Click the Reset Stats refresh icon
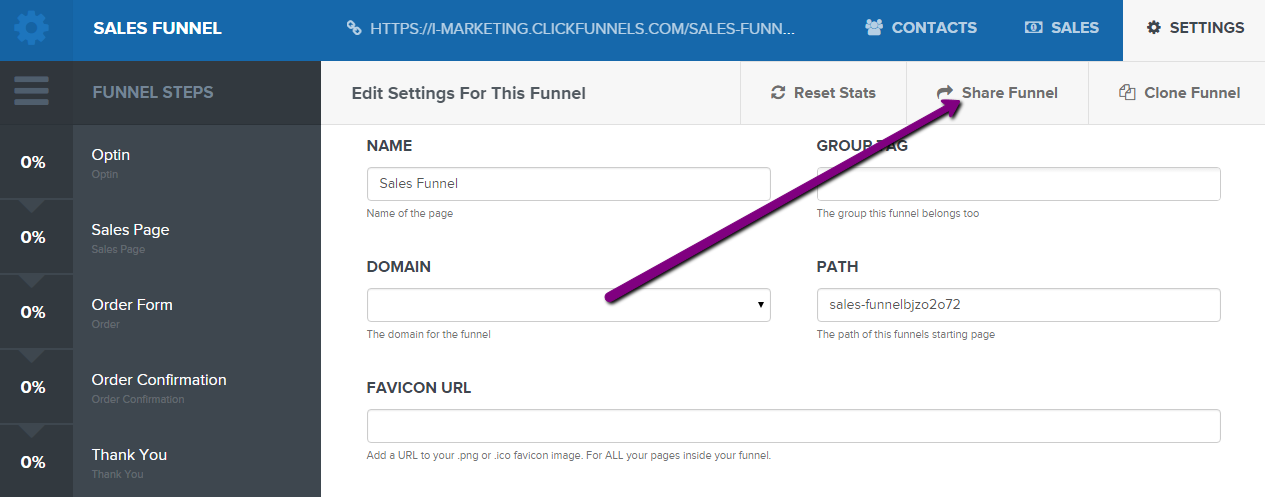 tap(778, 93)
